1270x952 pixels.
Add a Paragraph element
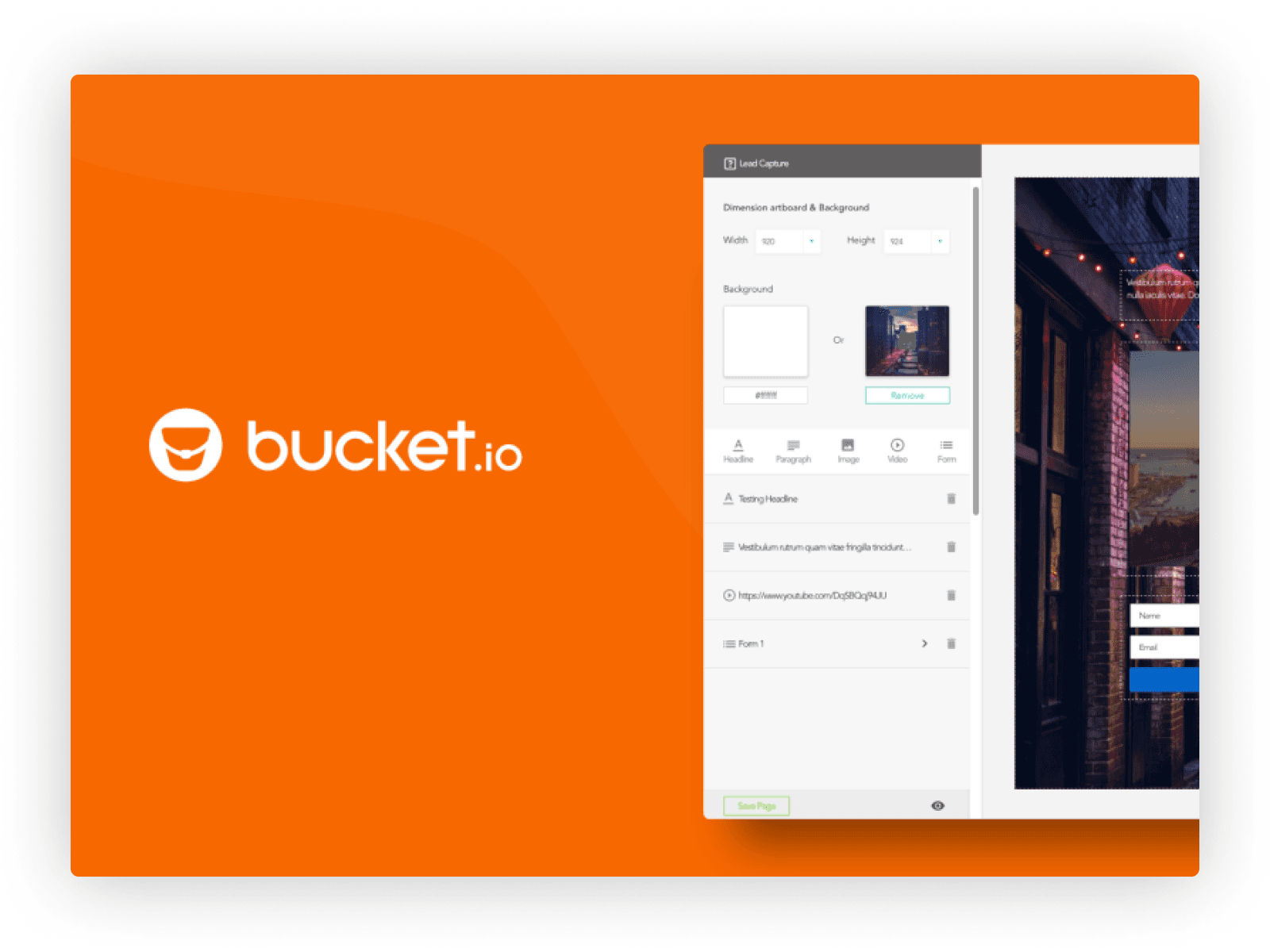(x=793, y=451)
